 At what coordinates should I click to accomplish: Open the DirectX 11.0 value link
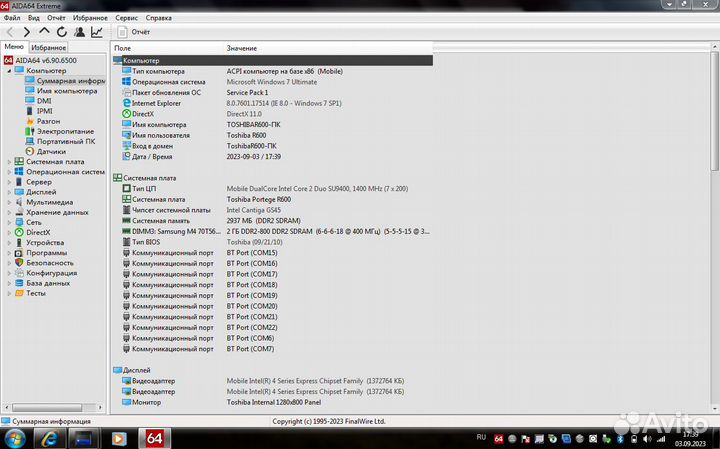coord(244,114)
